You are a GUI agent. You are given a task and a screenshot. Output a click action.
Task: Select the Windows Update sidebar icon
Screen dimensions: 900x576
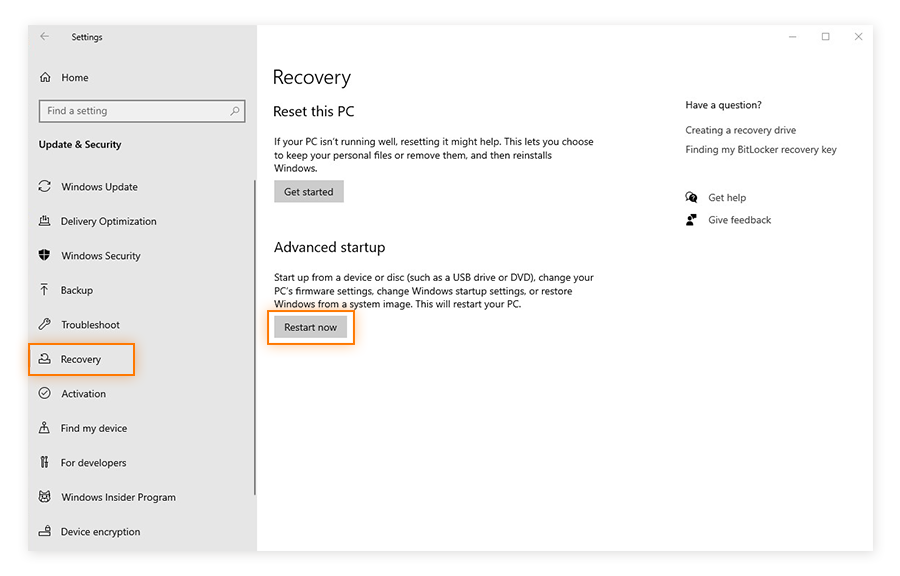coord(46,186)
